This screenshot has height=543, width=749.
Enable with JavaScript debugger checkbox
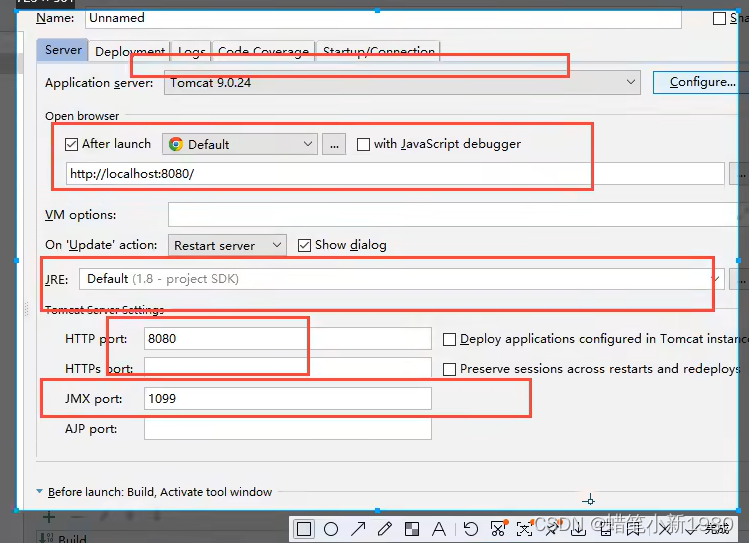pyautogui.click(x=364, y=144)
